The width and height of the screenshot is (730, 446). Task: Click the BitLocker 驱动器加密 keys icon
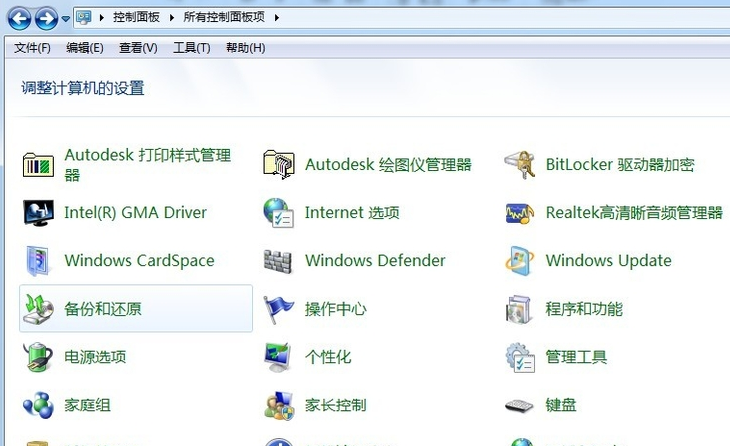[519, 165]
